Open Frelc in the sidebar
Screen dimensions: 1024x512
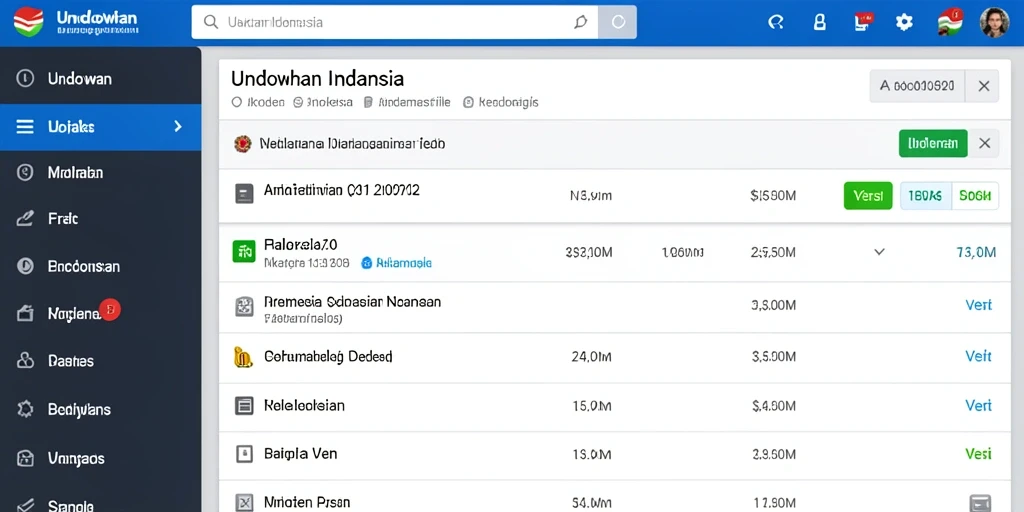click(101, 219)
